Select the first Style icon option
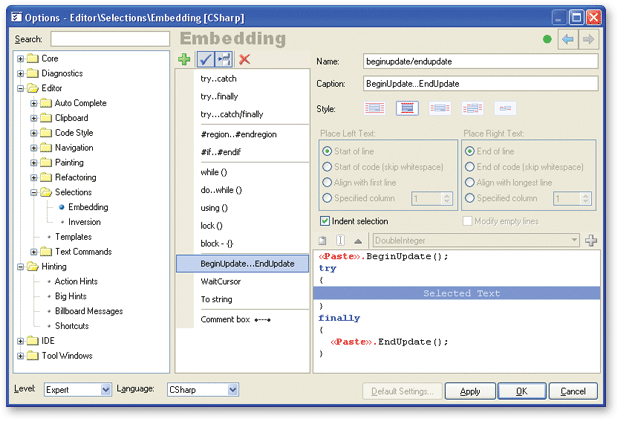The image size is (619, 421). click(374, 108)
